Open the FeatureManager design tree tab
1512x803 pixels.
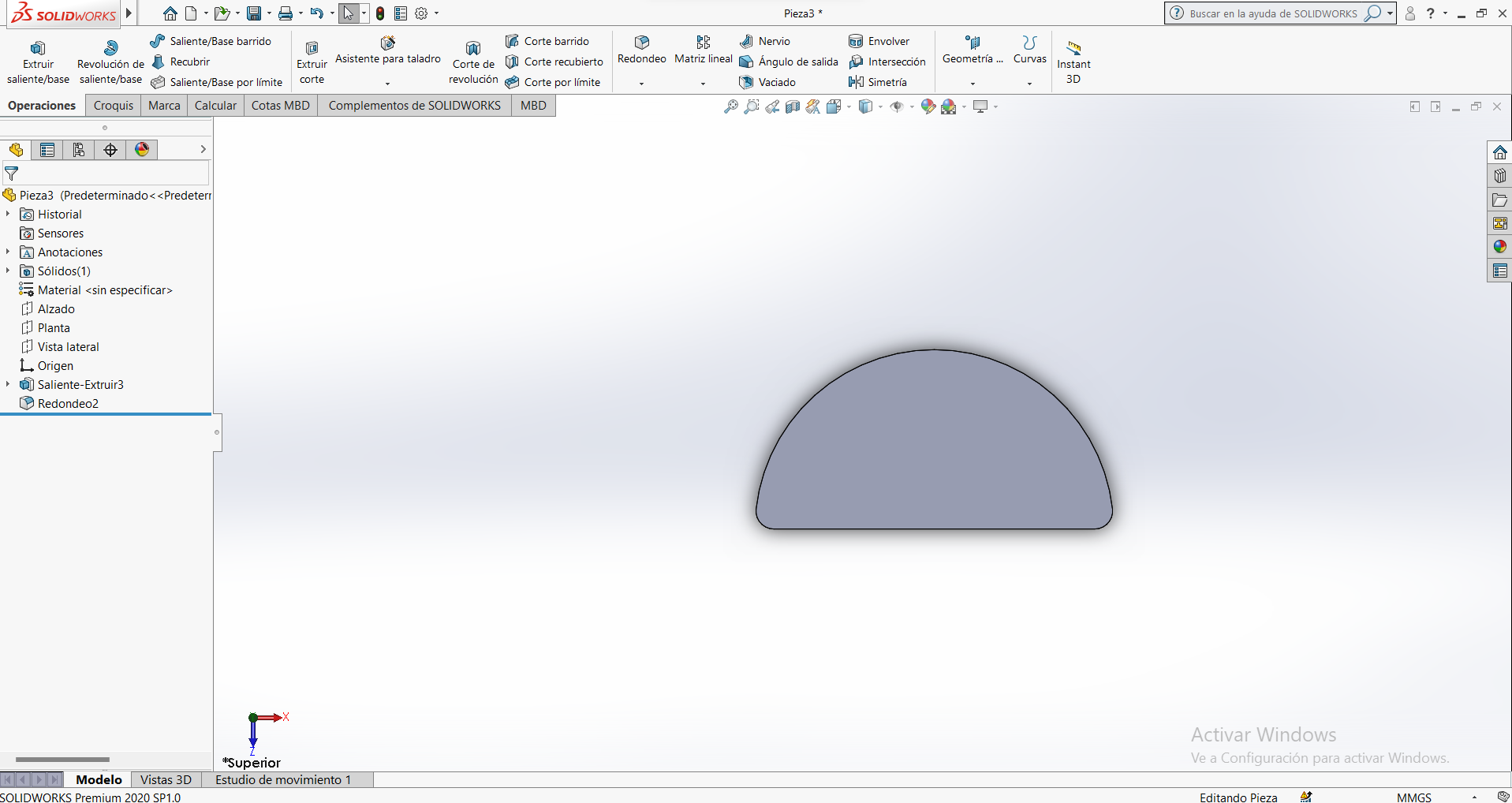[16, 150]
